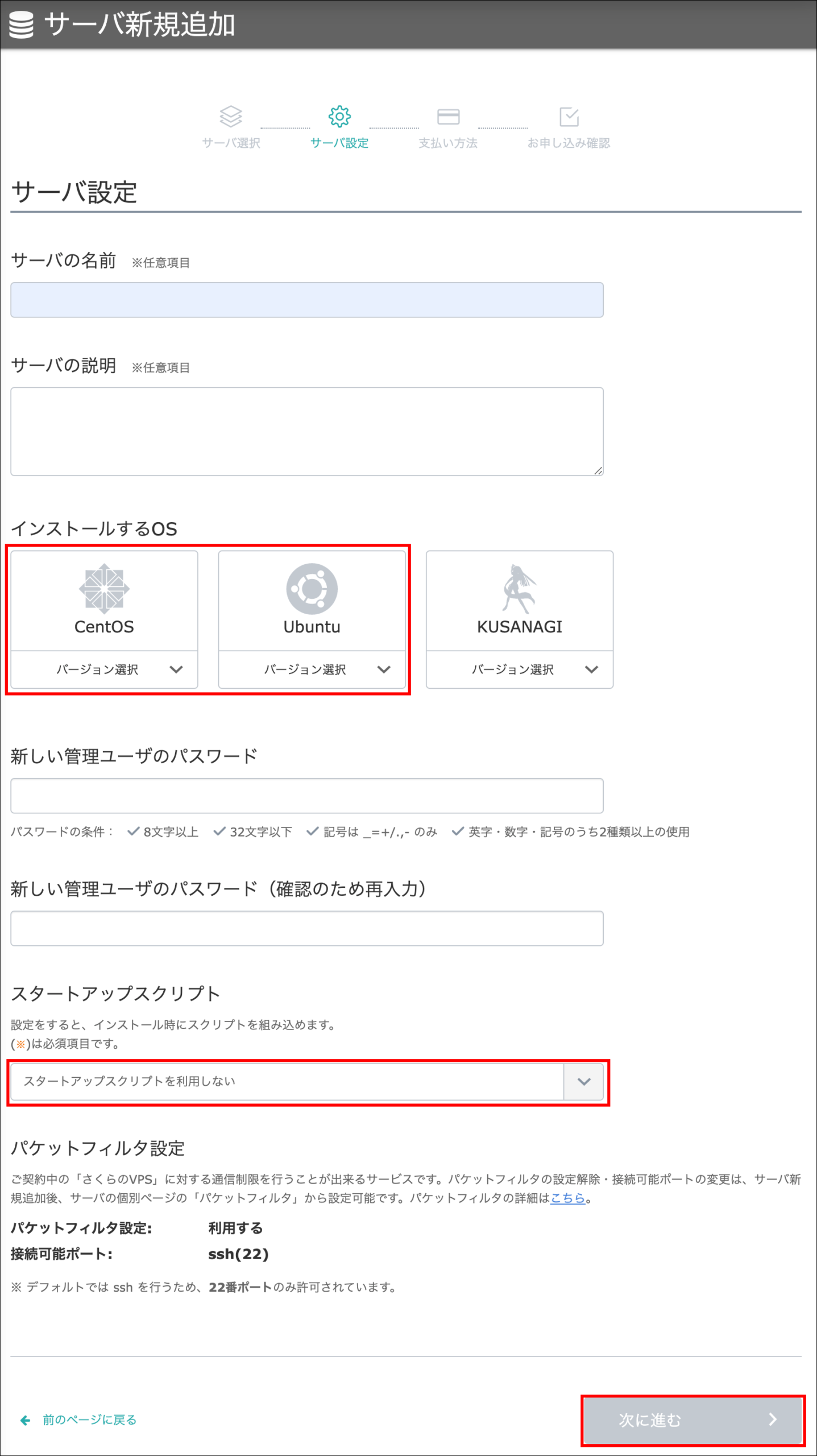Click the ssh(22) port value
Viewport: 817px width, 1456px height.
238,1254
